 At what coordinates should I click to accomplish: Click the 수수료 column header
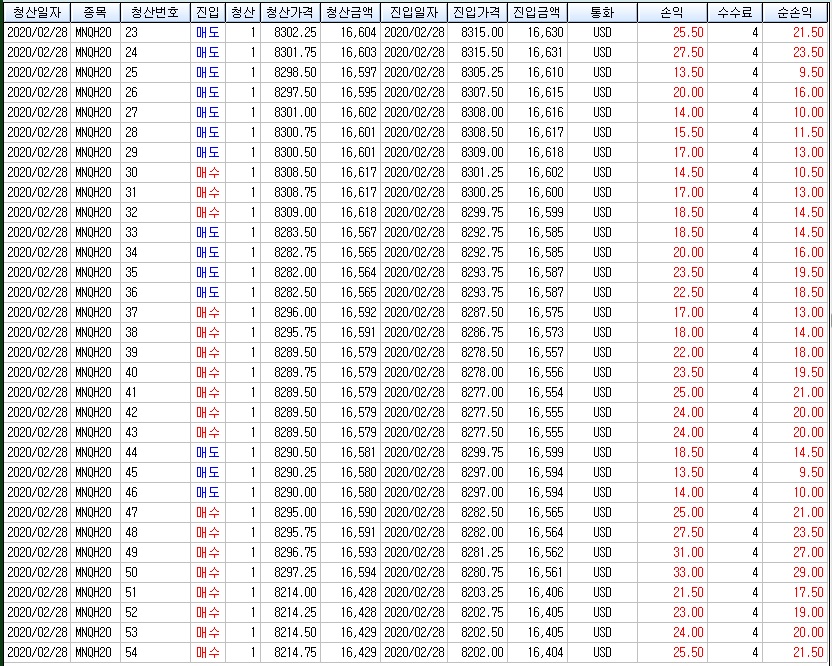click(x=735, y=12)
